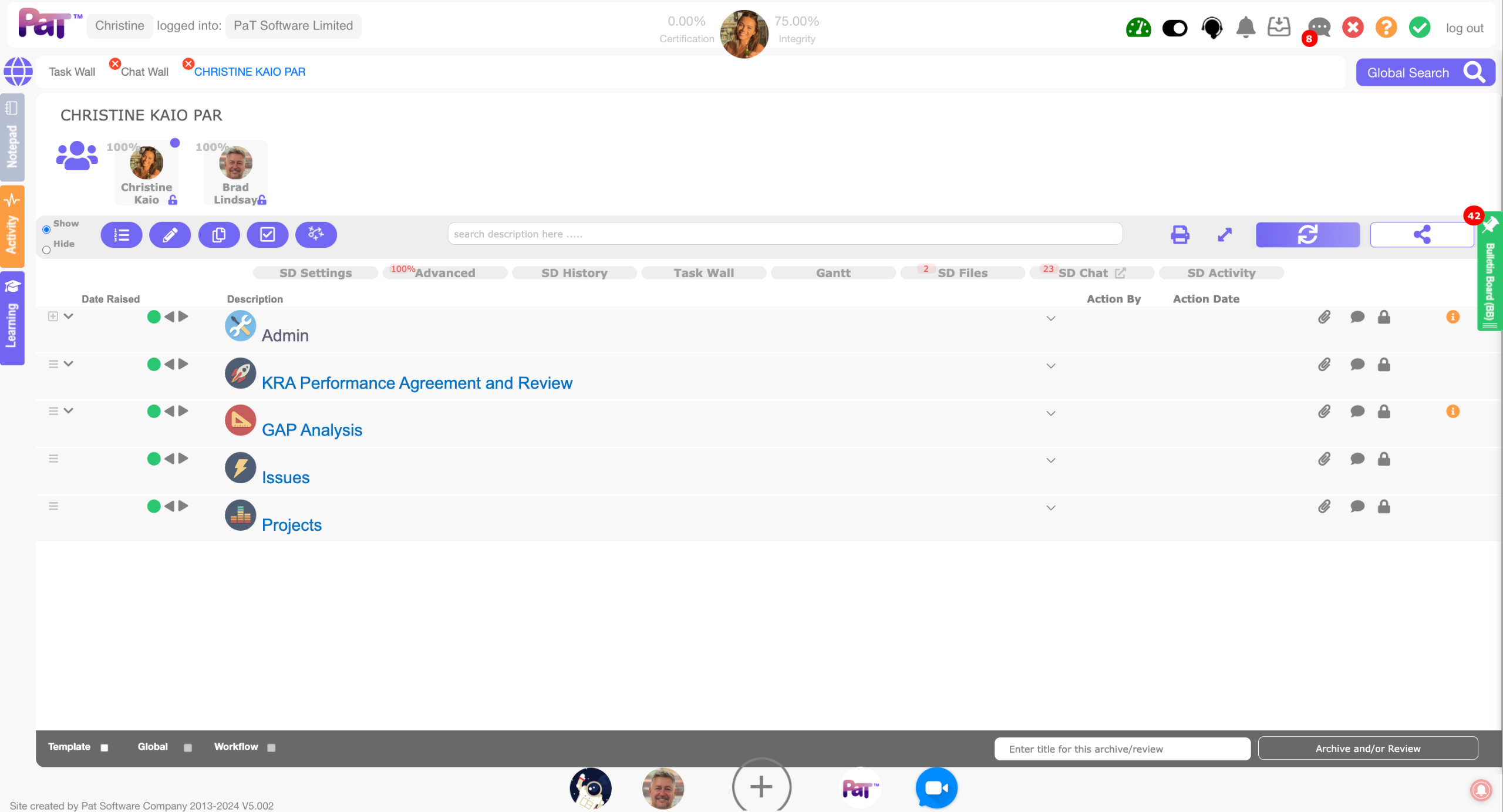Click the Archive and/or Review button
The height and width of the screenshot is (812, 1503).
(1367, 749)
